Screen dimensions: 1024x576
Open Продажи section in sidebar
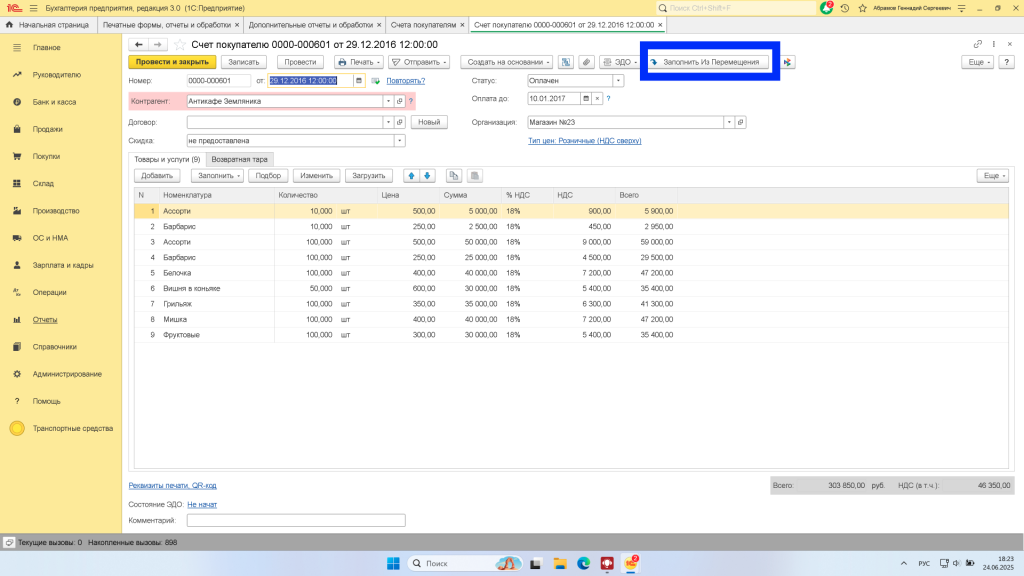point(48,129)
